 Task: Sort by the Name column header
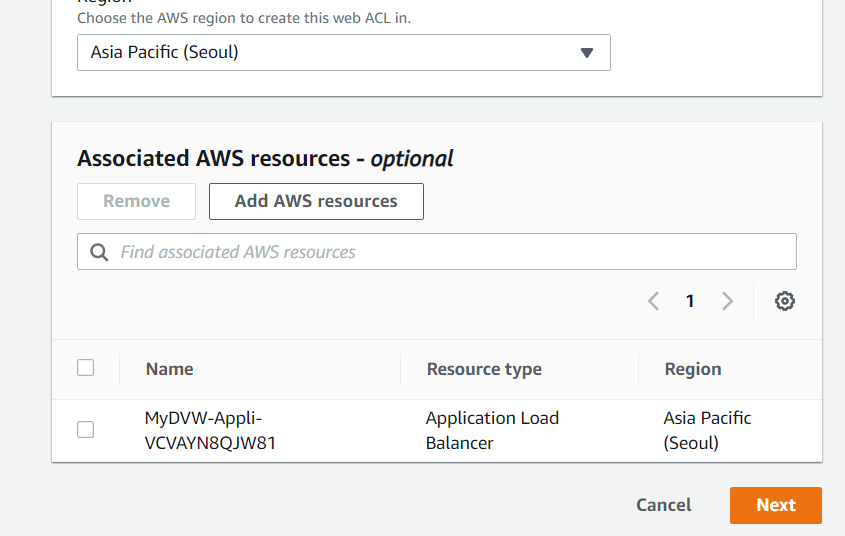click(x=169, y=369)
